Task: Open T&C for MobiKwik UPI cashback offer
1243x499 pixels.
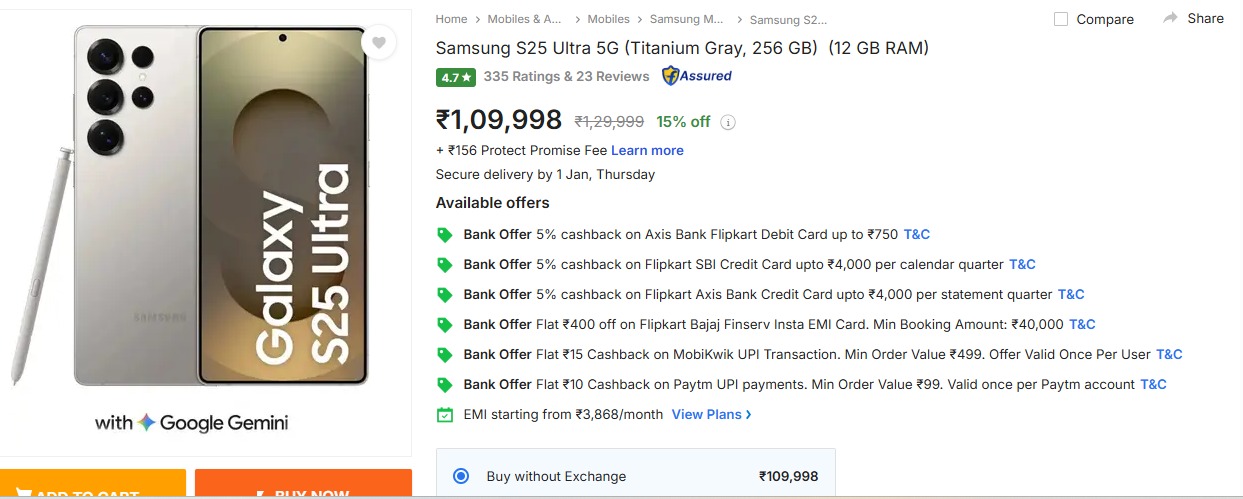Action: 1169,355
